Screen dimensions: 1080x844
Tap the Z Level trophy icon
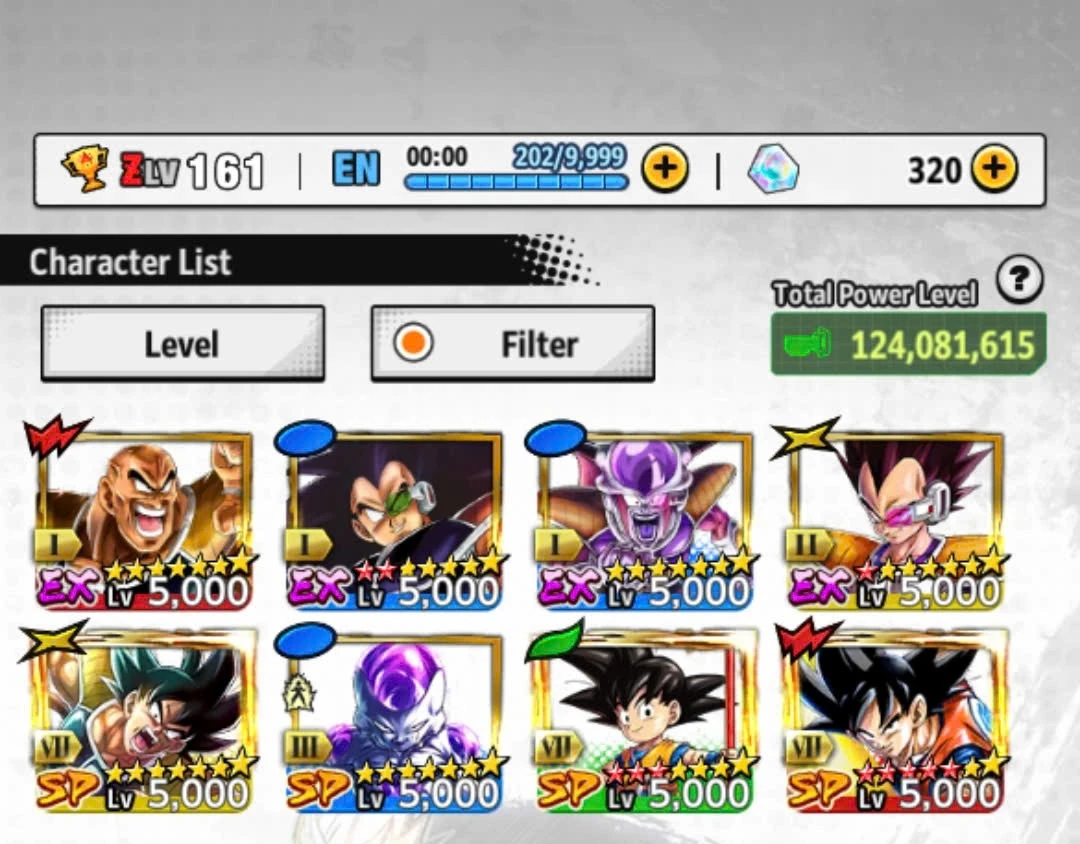tap(85, 167)
